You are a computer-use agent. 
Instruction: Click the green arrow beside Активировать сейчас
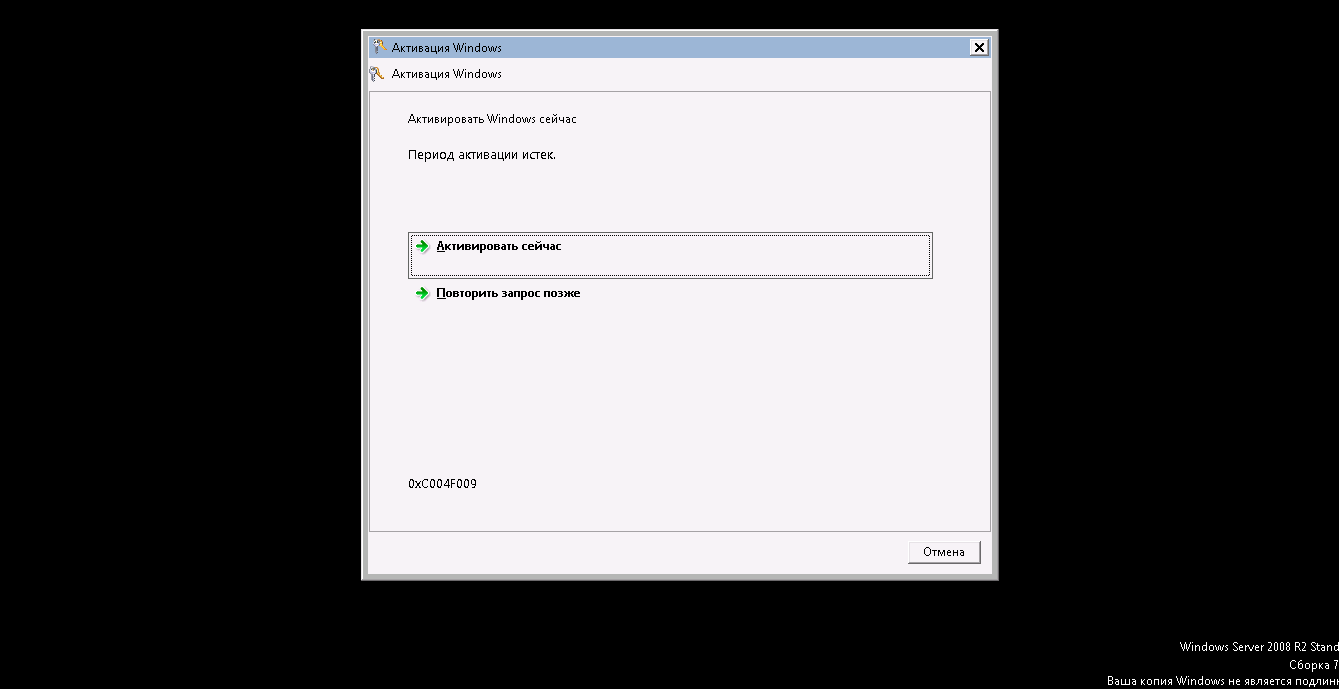423,246
